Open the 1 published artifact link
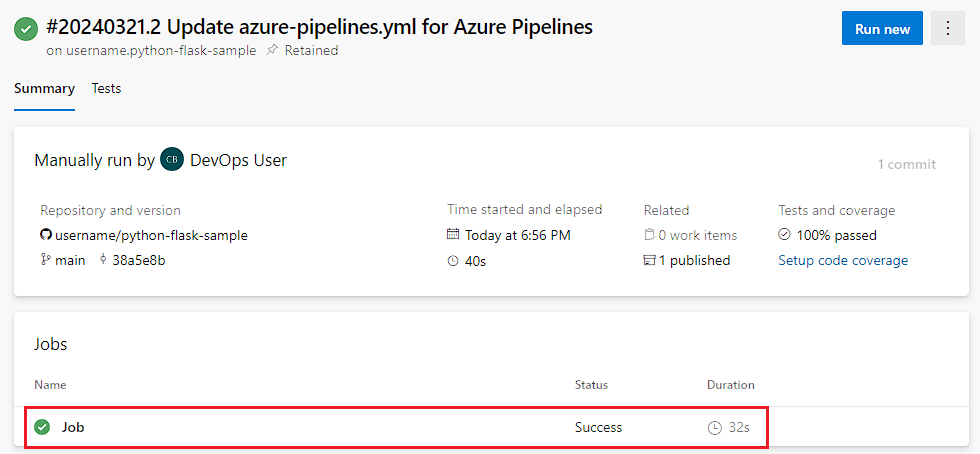This screenshot has width=980, height=454. tap(694, 261)
